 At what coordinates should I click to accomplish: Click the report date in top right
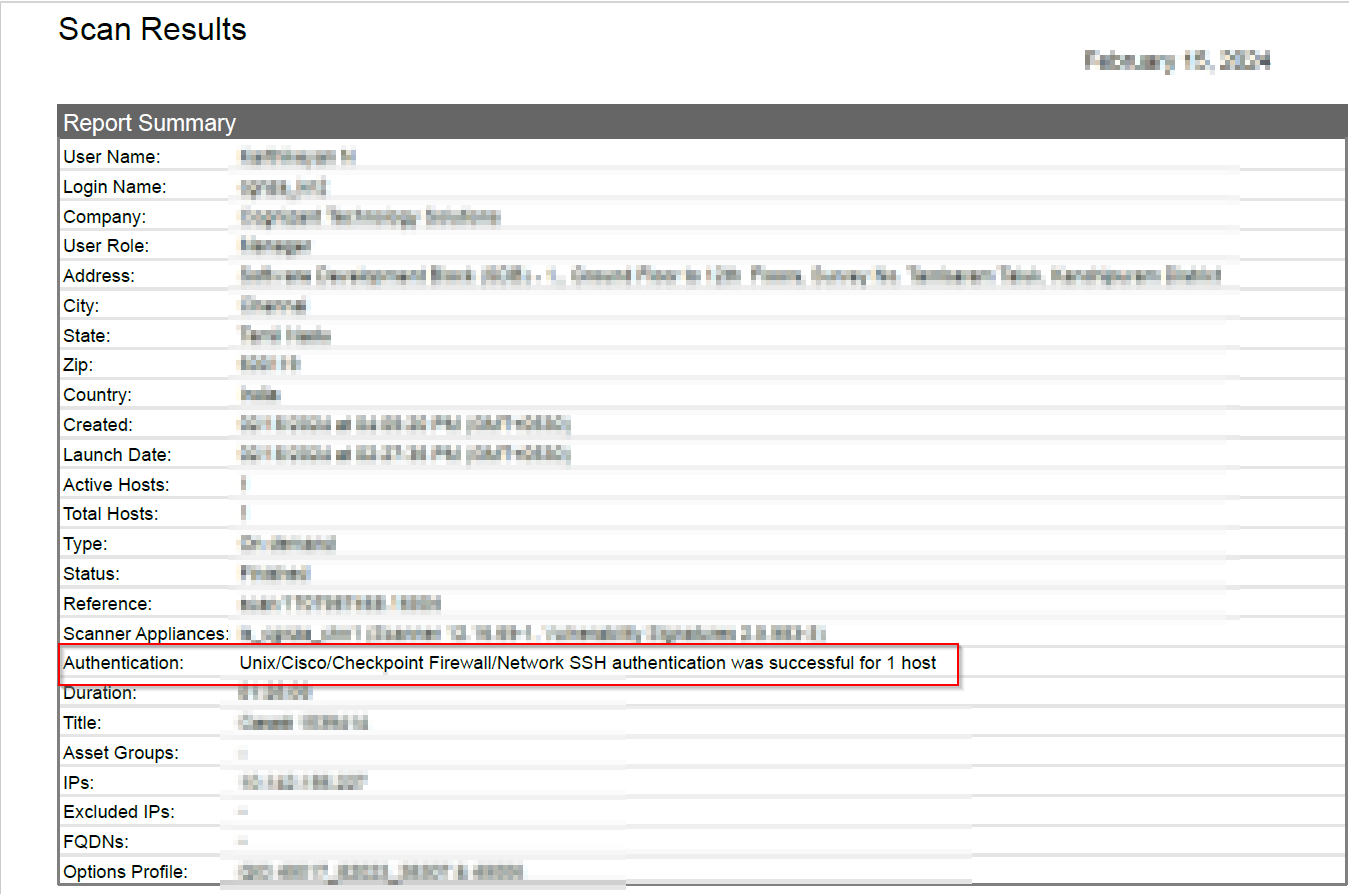click(x=1177, y=61)
